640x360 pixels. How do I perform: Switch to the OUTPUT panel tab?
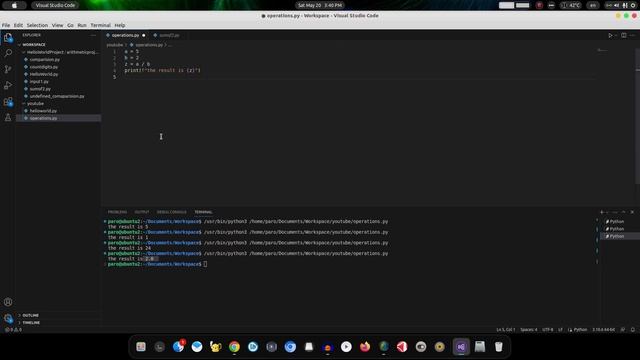(x=142, y=212)
